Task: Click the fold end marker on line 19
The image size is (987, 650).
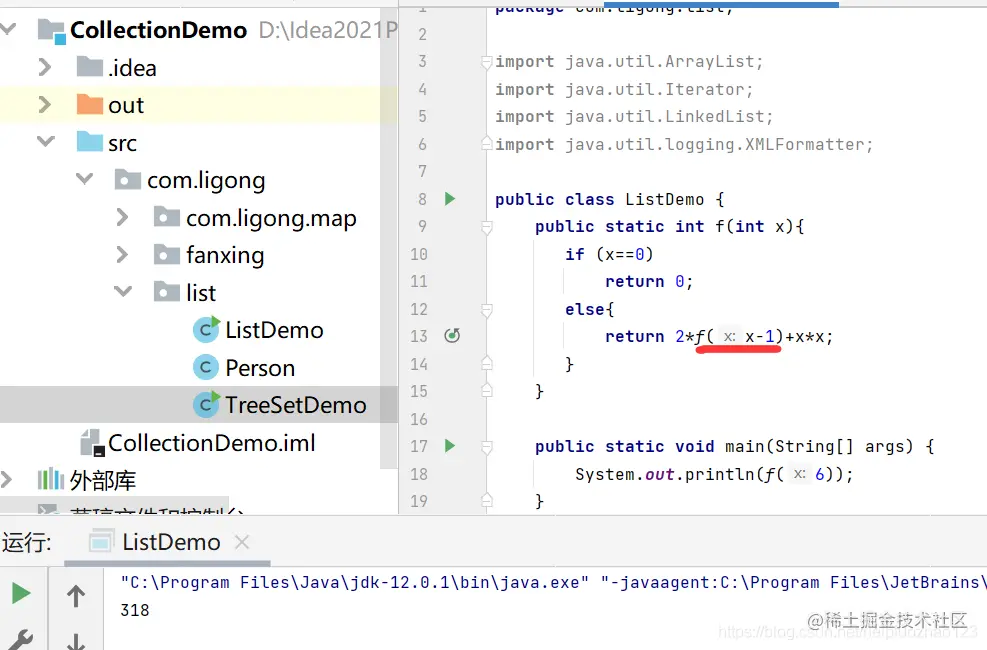Action: pos(487,501)
